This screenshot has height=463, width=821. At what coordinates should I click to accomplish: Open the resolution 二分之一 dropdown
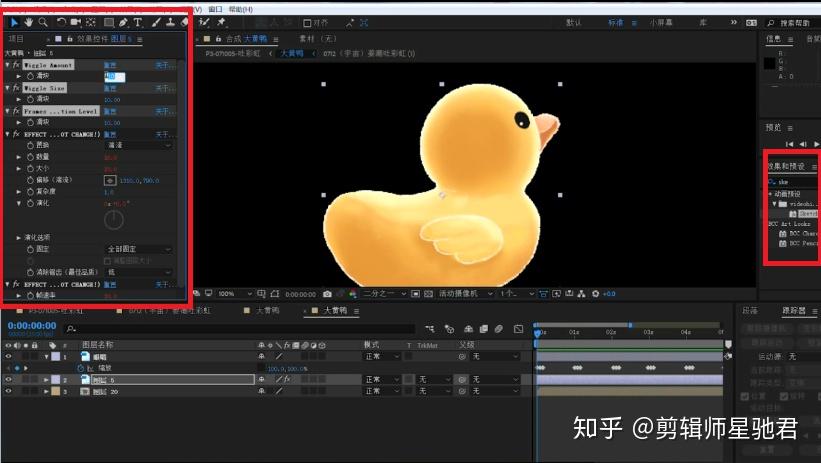384,294
